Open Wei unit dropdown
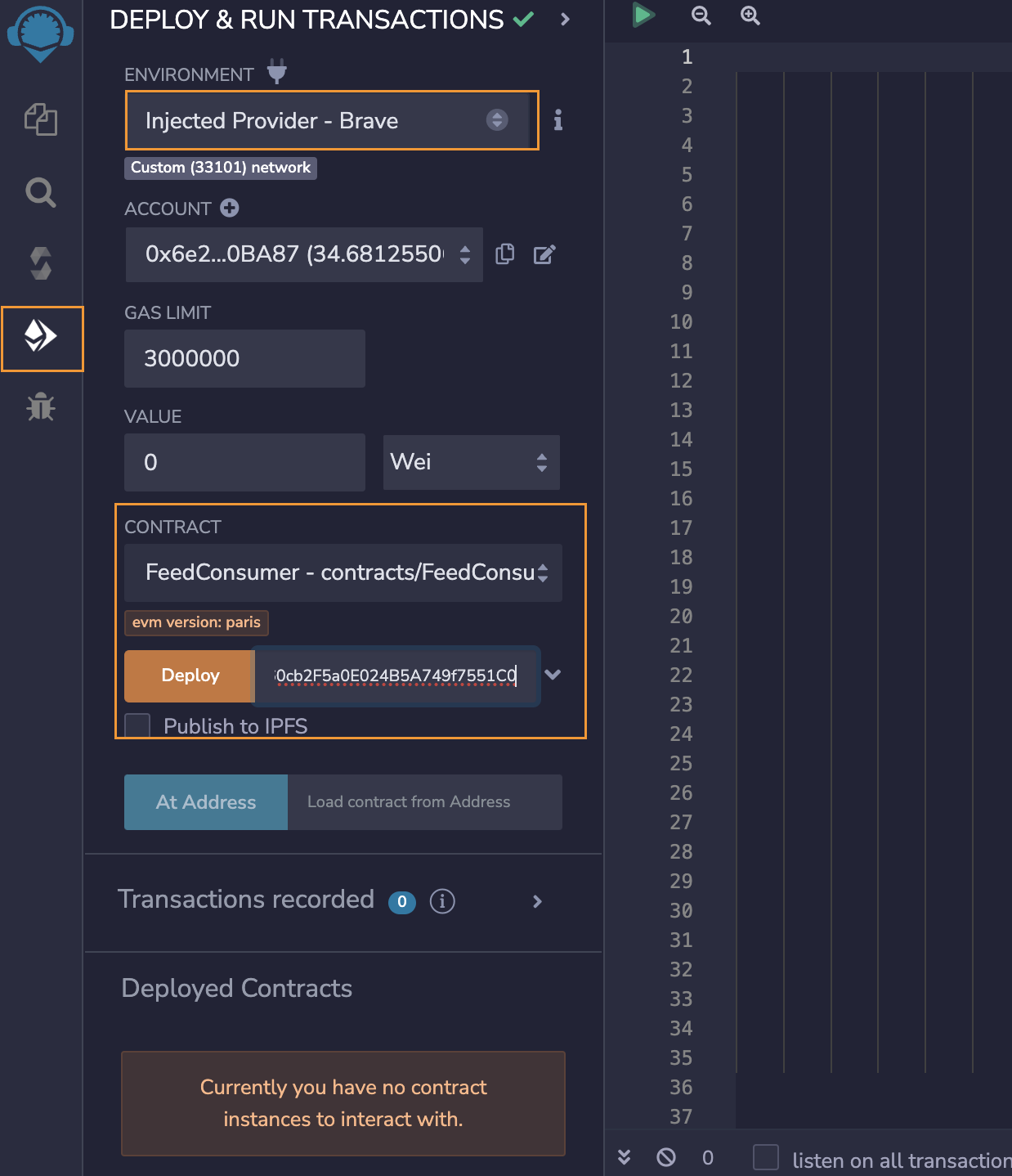 click(472, 462)
